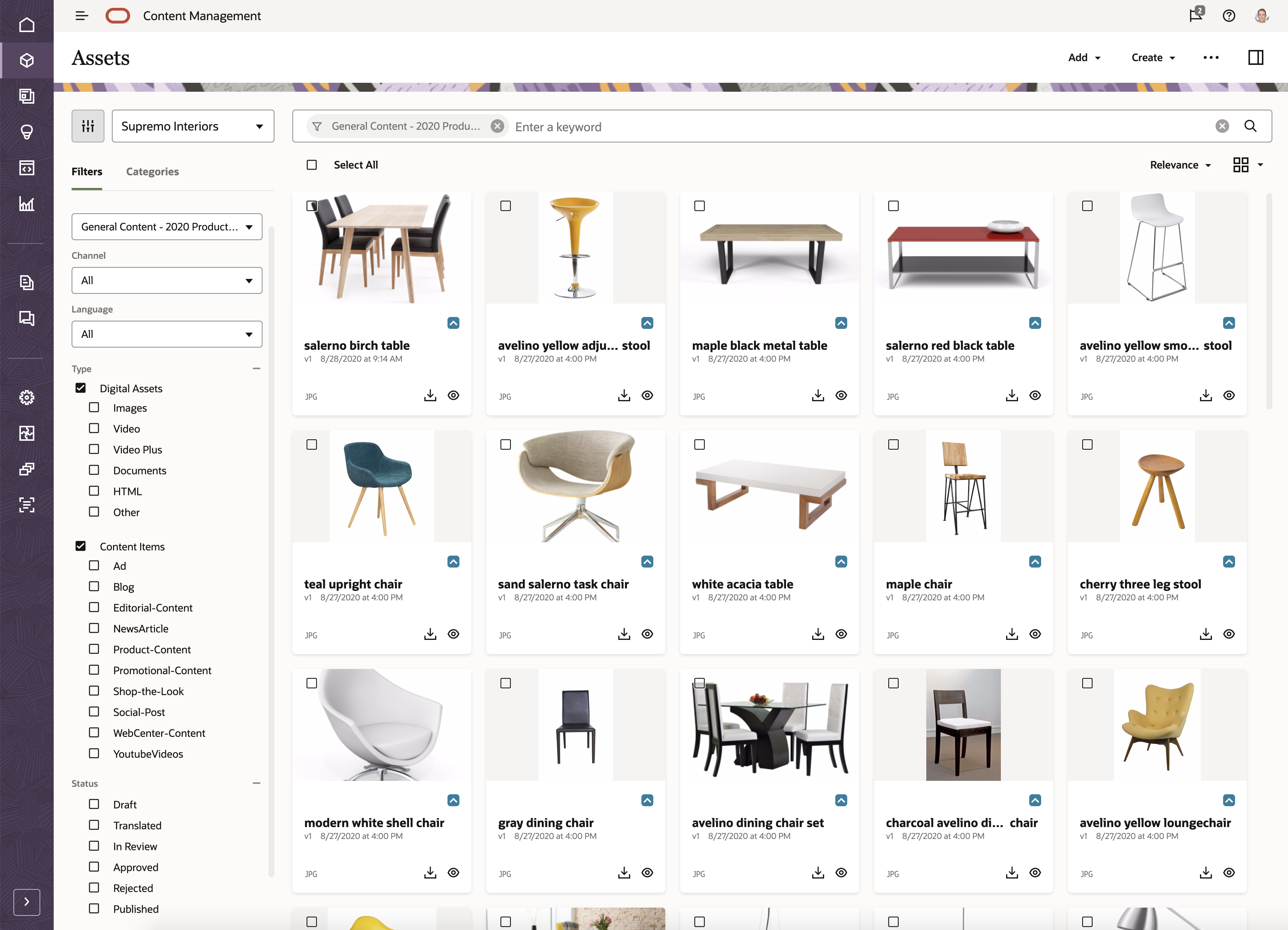Open Help via the question mark icon
This screenshot has width=1288, height=930.
1228,15
